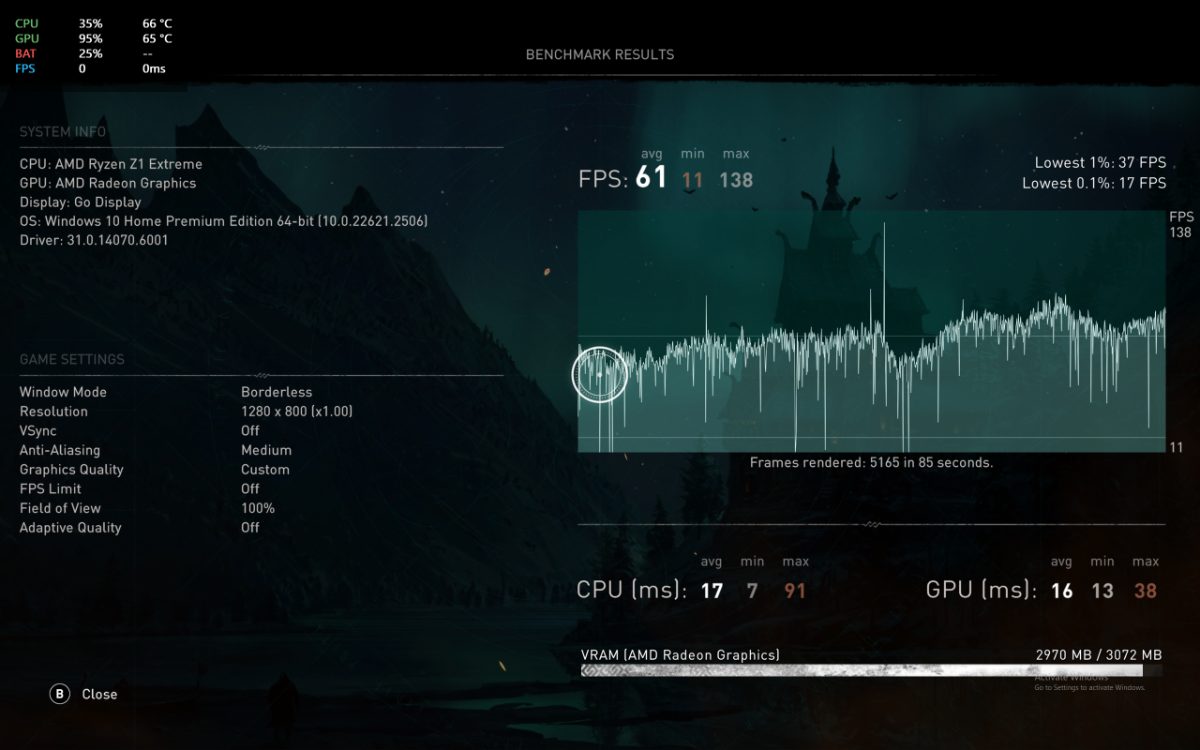
Task: Click the Window Mode Borderless value
Action: tap(276, 392)
